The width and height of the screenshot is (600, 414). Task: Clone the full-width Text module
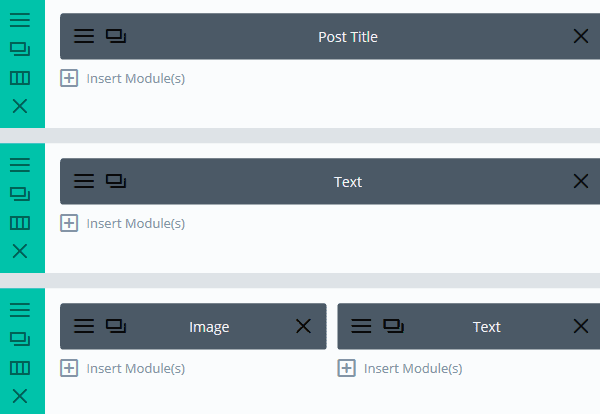[x=116, y=181]
